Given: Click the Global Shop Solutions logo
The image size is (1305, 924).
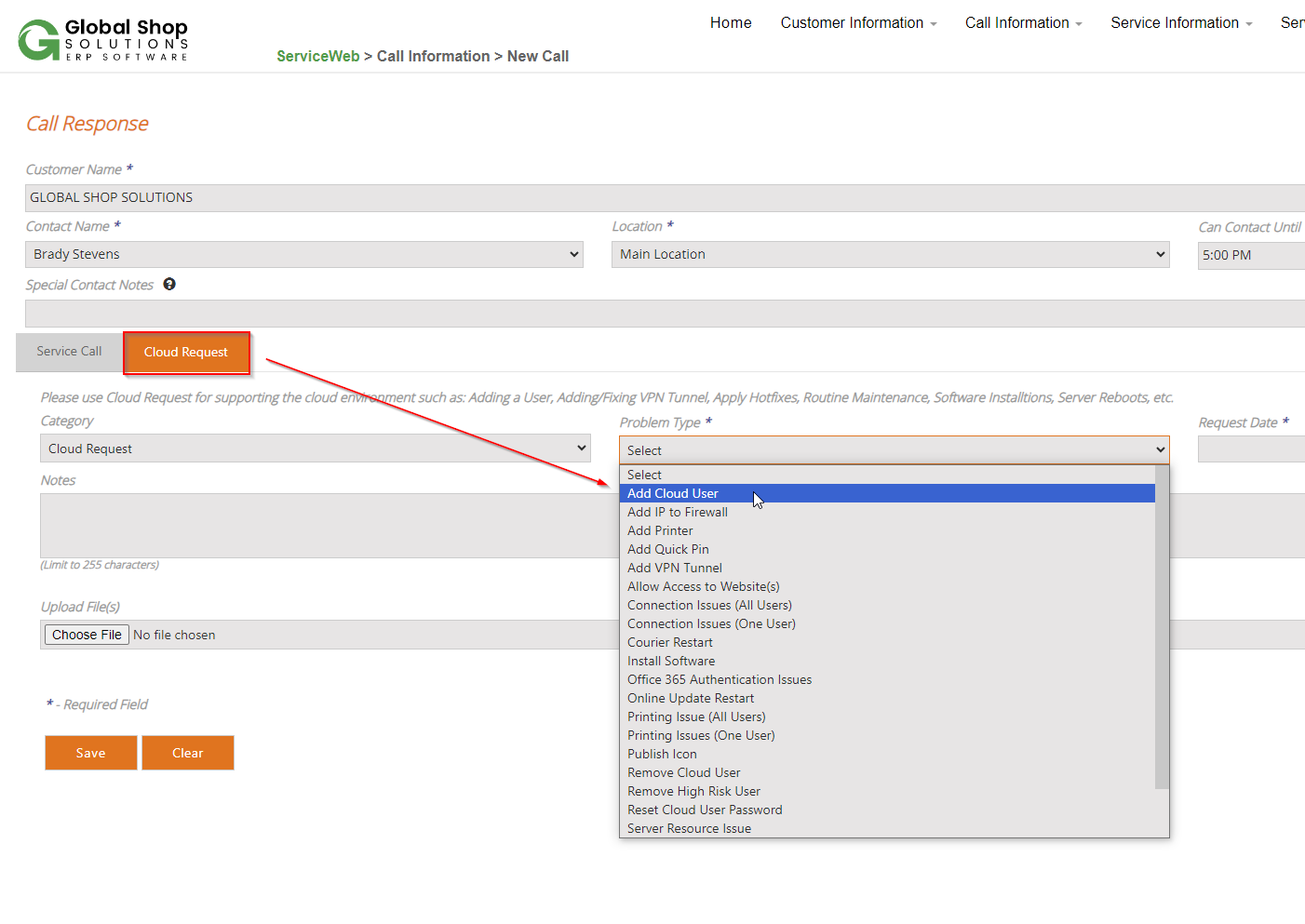Looking at the screenshot, I should 103,40.
